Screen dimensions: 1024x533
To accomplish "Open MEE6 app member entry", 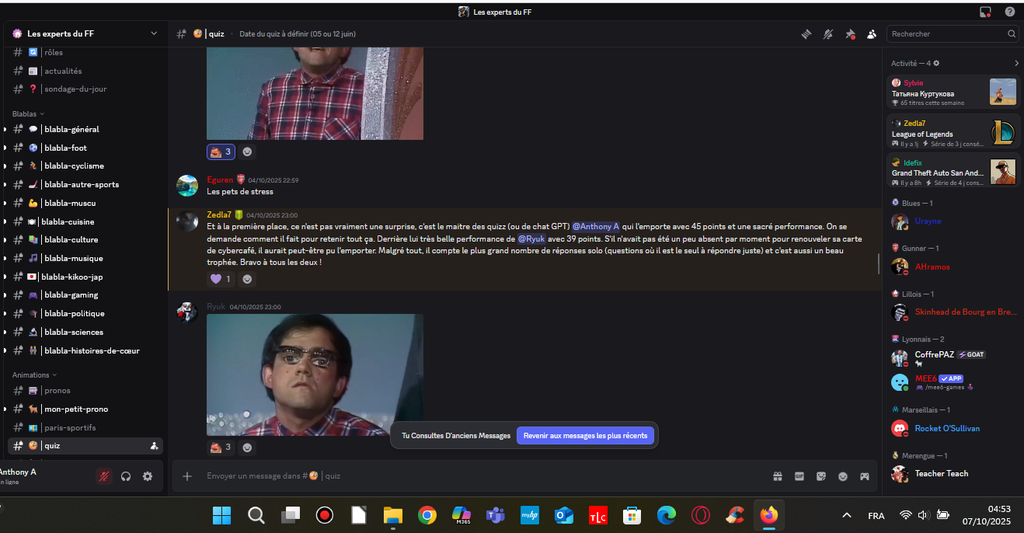I will [953, 382].
